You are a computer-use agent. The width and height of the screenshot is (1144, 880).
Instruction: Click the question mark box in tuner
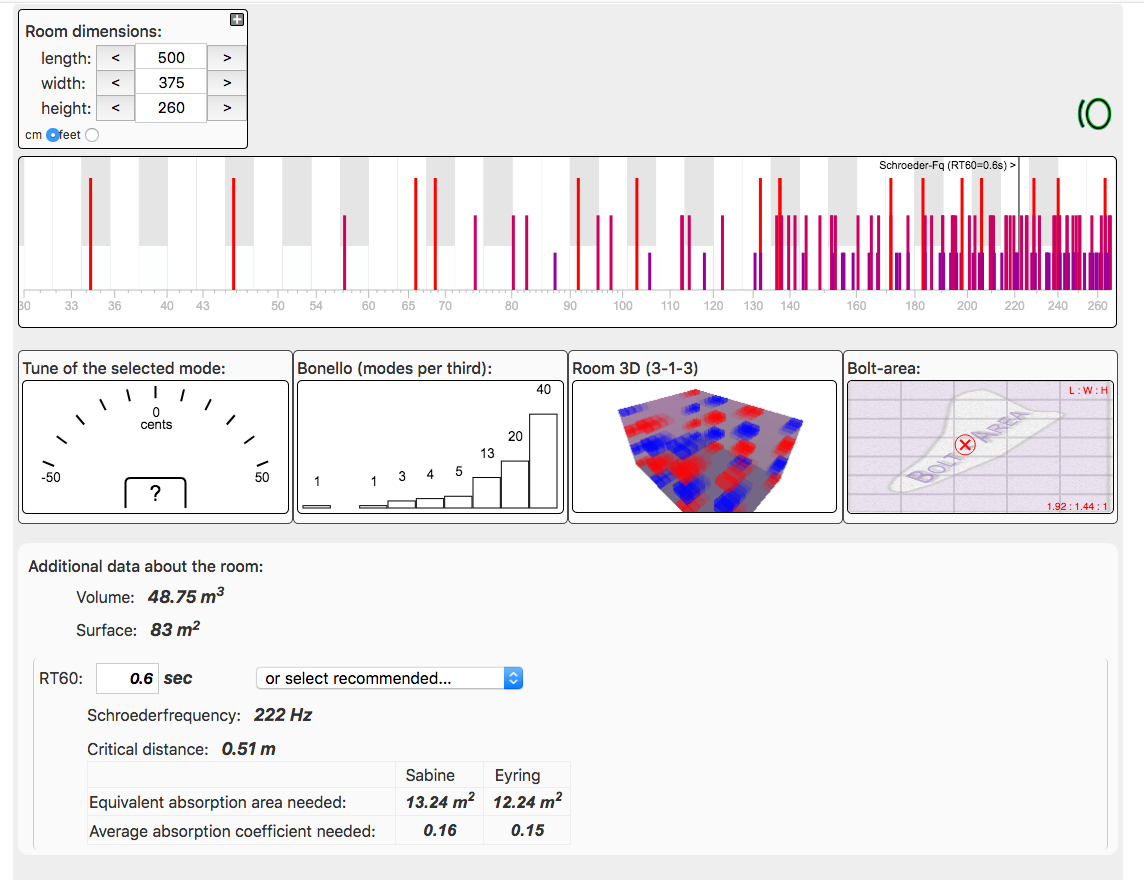(x=155, y=493)
